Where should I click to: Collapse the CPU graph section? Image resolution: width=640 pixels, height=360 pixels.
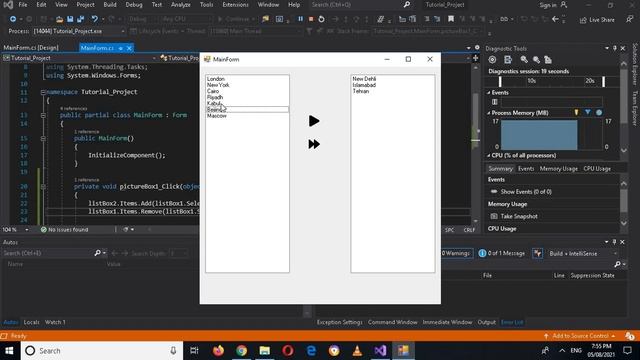coord(488,156)
